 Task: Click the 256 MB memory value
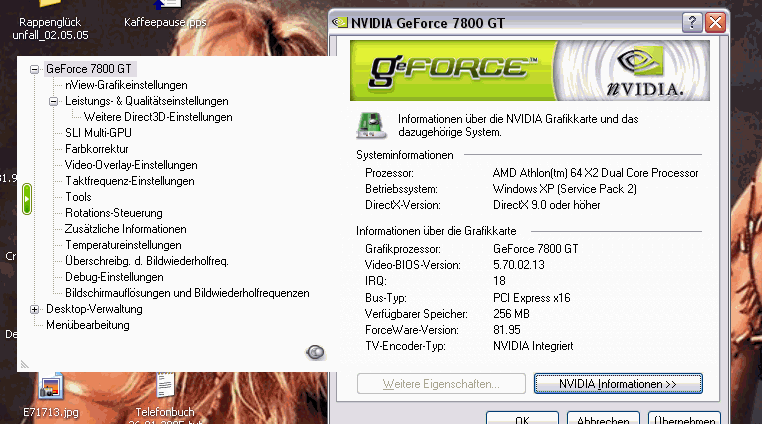[511, 314]
